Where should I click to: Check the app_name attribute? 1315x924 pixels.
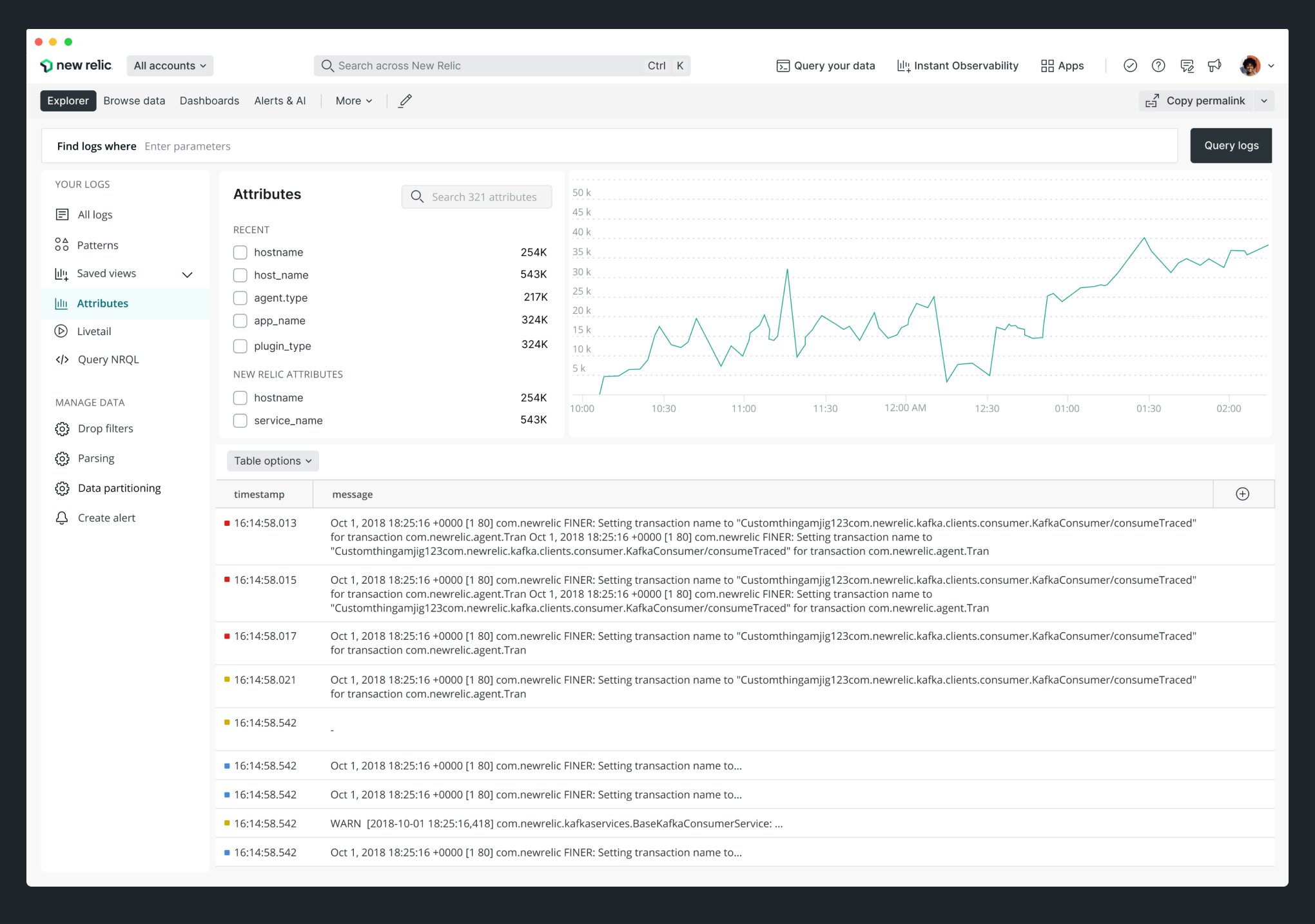tap(240, 320)
